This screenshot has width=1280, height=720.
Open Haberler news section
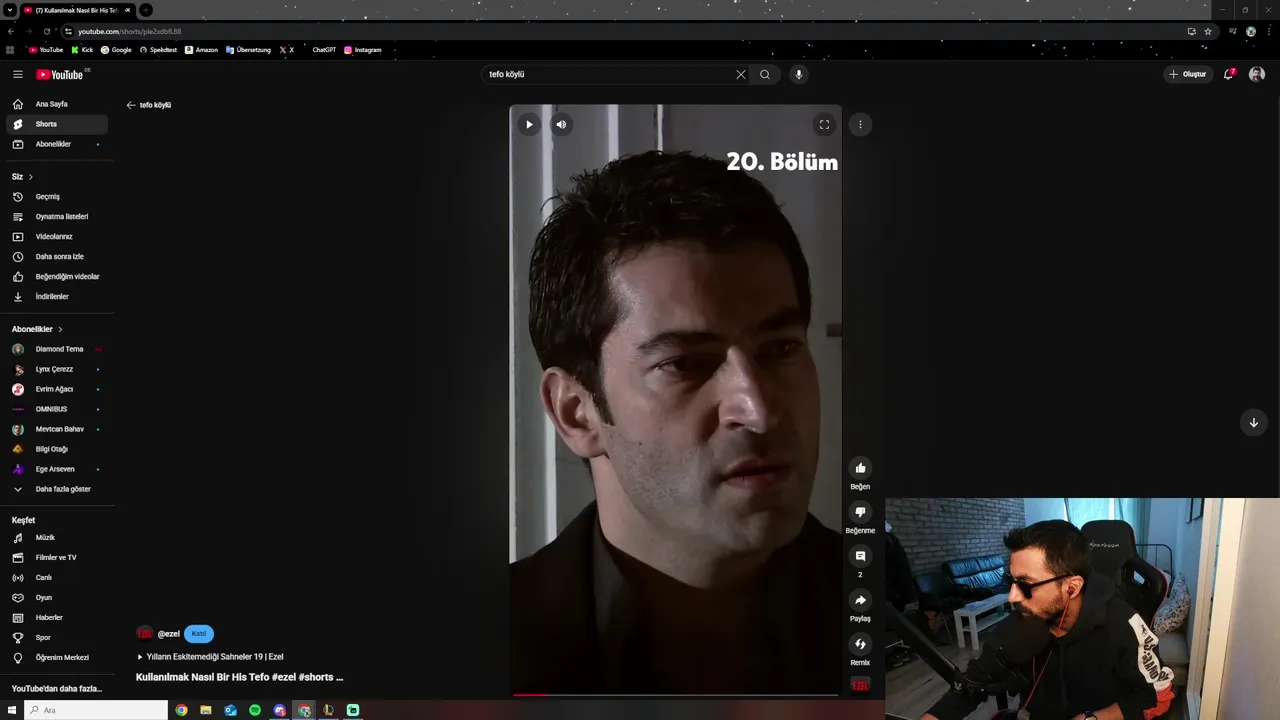57,618
